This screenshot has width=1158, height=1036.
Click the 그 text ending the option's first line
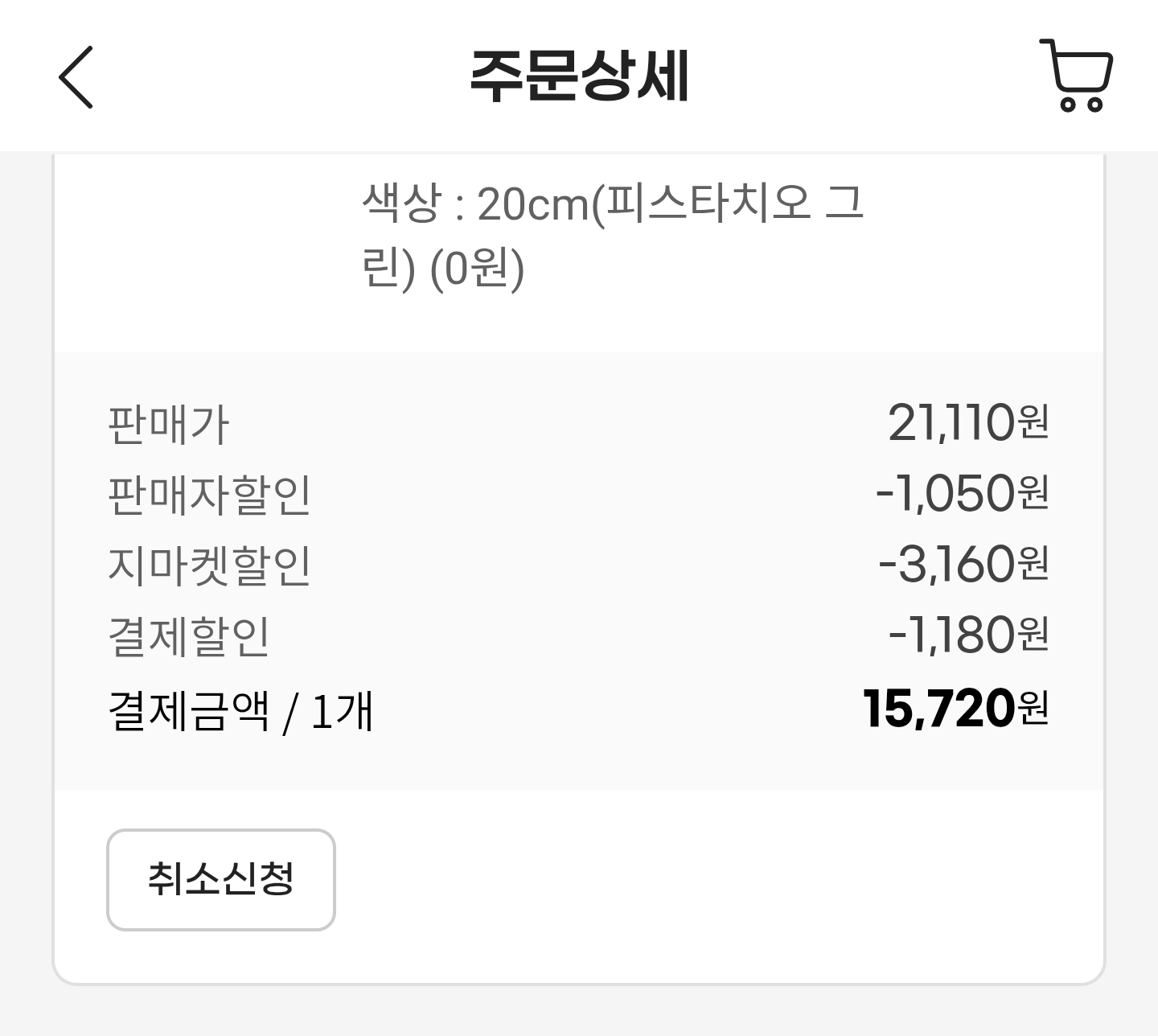click(845, 203)
